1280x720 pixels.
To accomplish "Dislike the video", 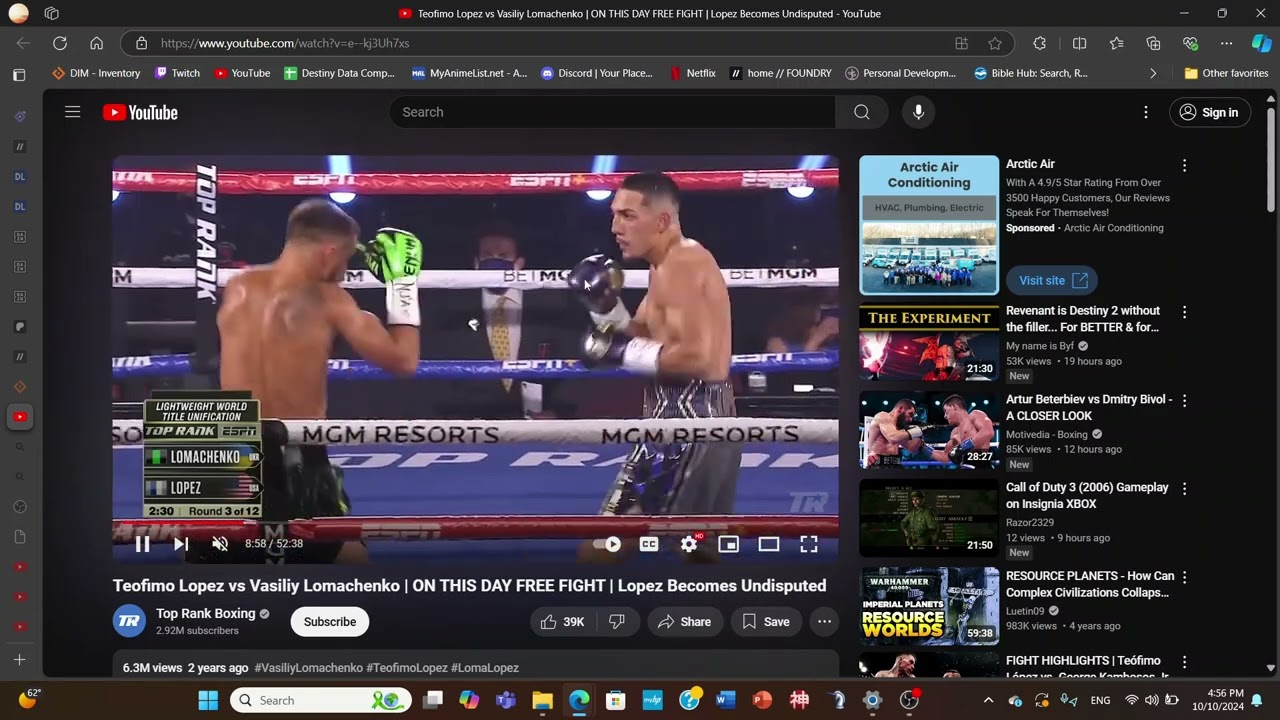I will tap(617, 622).
